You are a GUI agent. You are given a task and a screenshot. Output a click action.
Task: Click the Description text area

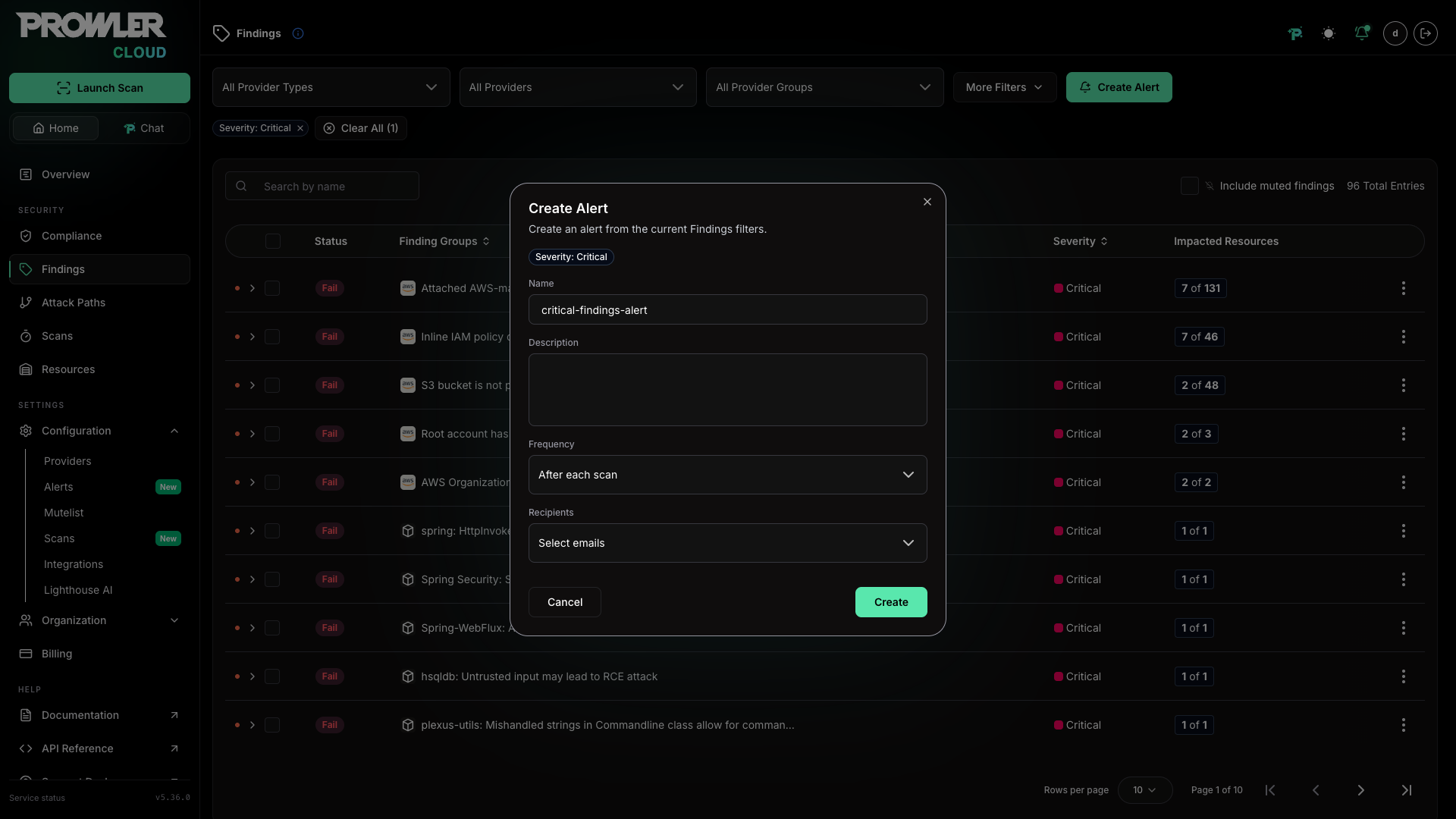[727, 390]
